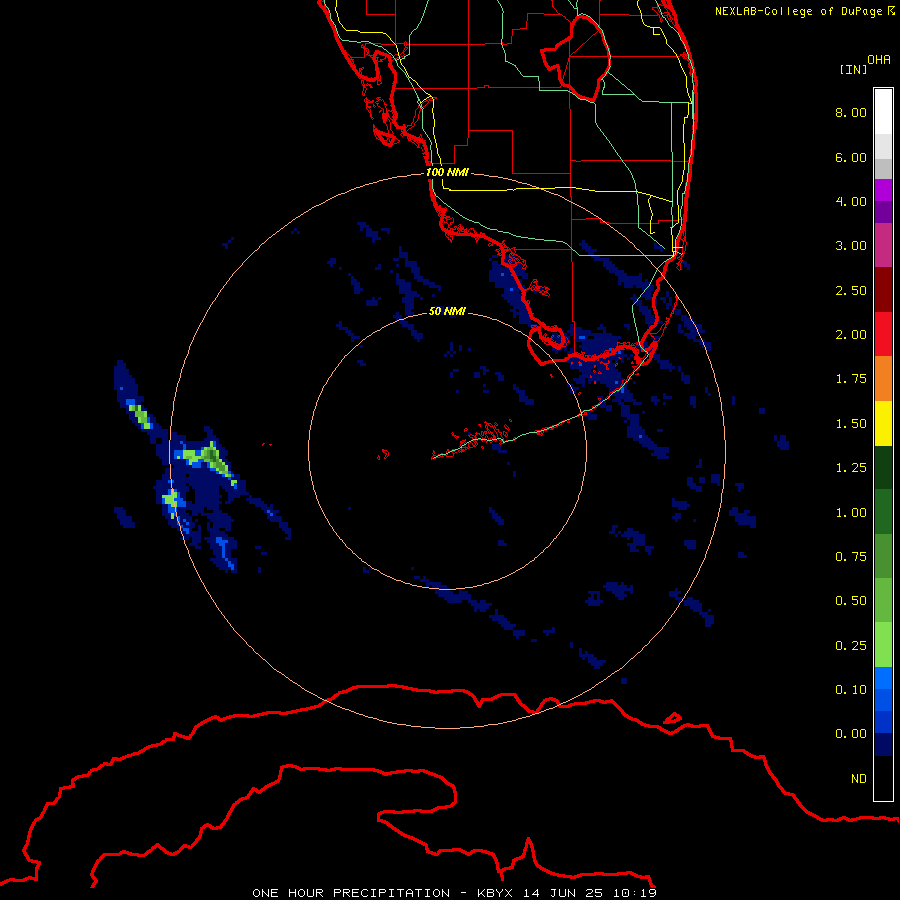Click the 1.50 scale value
The height and width of the screenshot is (900, 900).
[851, 424]
